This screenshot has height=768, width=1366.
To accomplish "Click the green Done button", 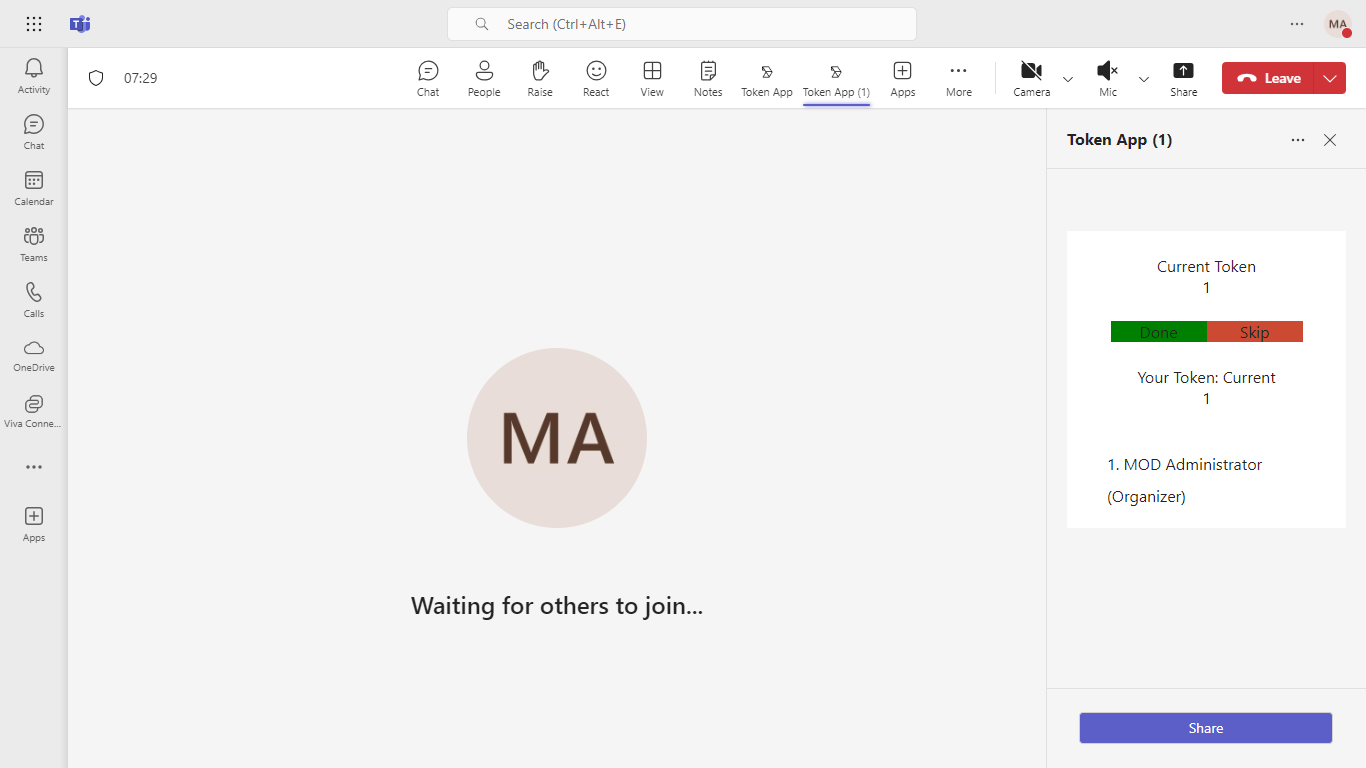I will click(1159, 332).
